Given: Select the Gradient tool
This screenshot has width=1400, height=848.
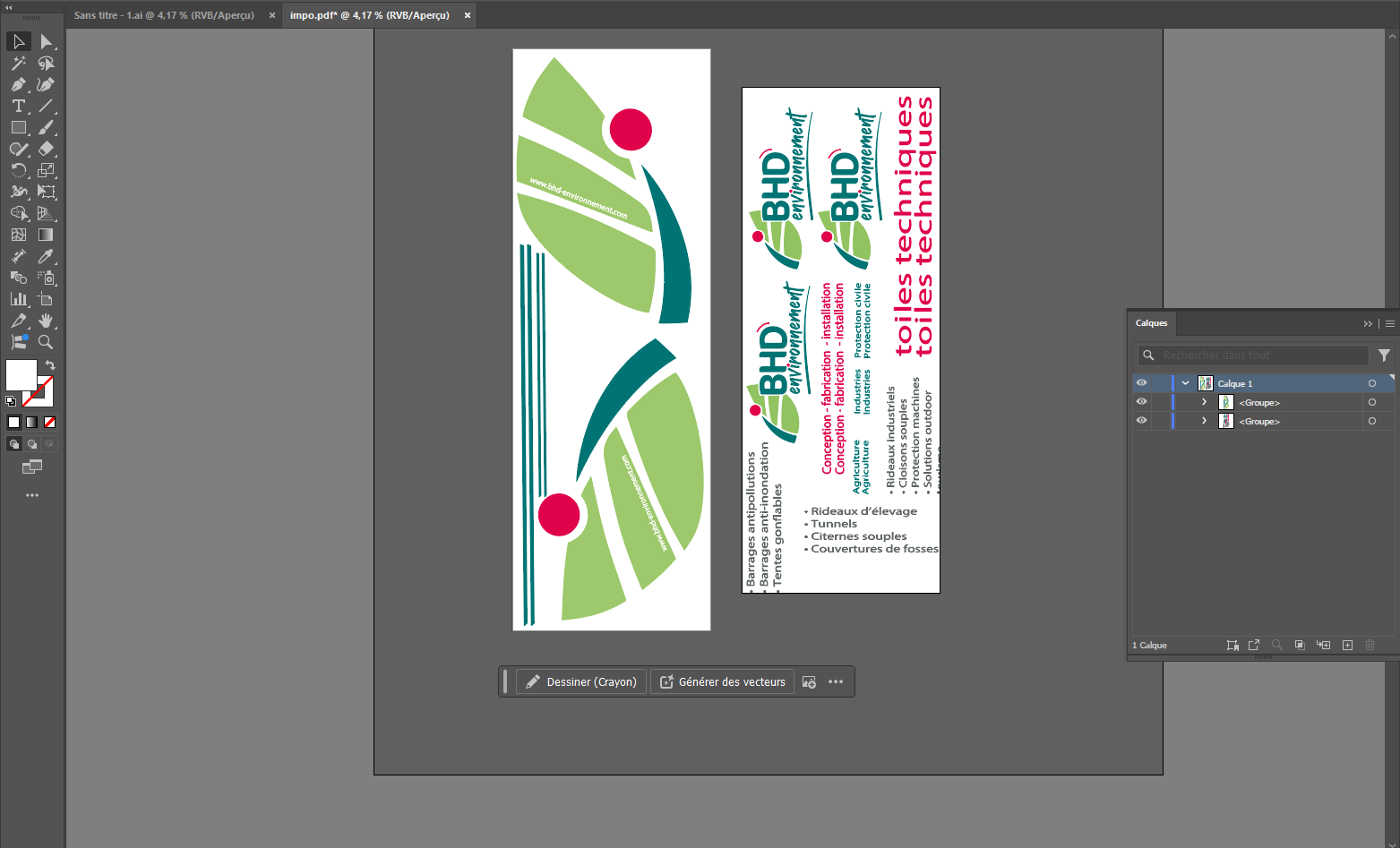Looking at the screenshot, I should [46, 235].
